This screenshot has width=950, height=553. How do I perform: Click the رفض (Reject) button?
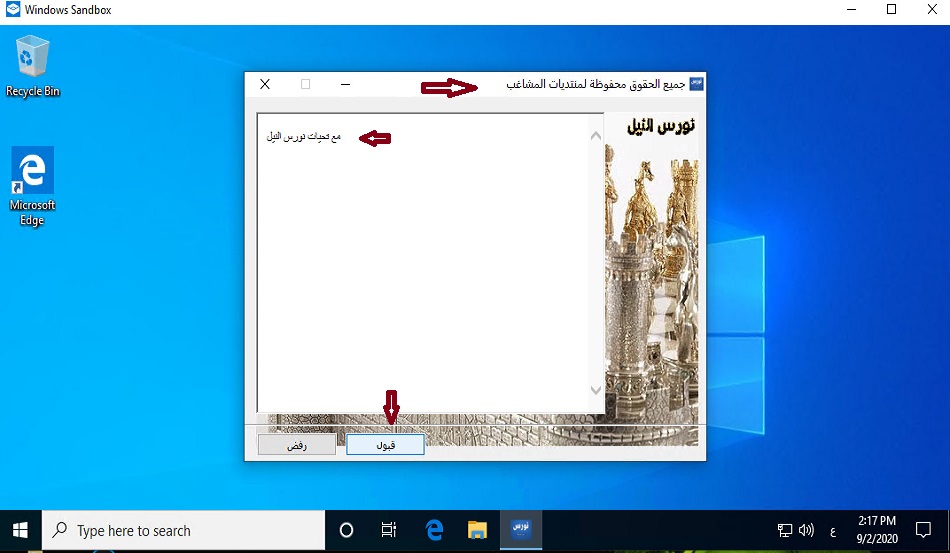tap(296, 445)
